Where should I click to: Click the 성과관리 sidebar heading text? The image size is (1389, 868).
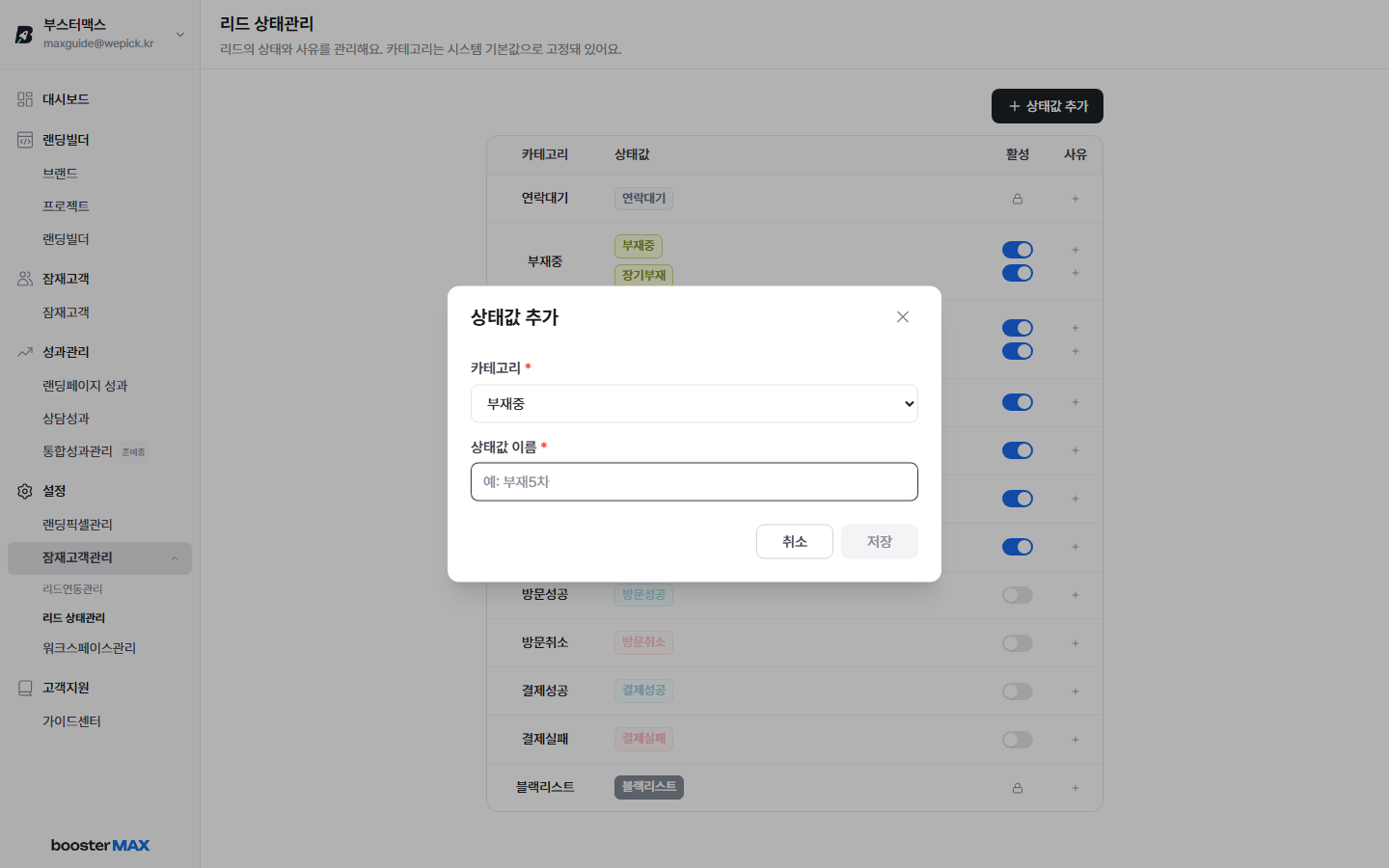[66, 352]
